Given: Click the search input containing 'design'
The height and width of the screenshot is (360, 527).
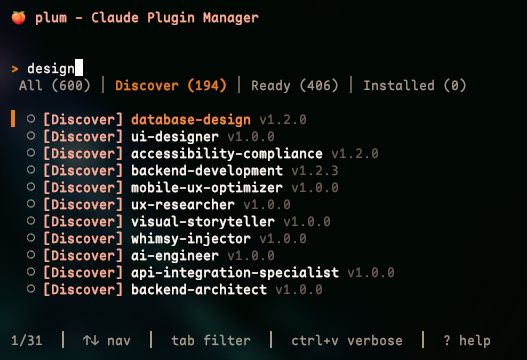Looking at the screenshot, I should [55, 68].
